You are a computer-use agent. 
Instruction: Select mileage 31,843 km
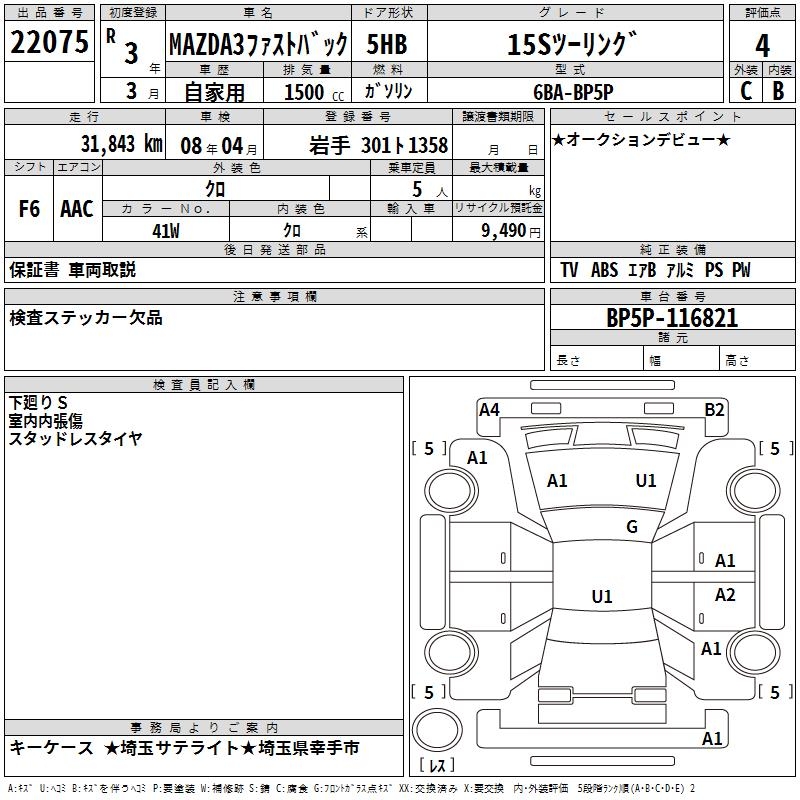[x=122, y=144]
